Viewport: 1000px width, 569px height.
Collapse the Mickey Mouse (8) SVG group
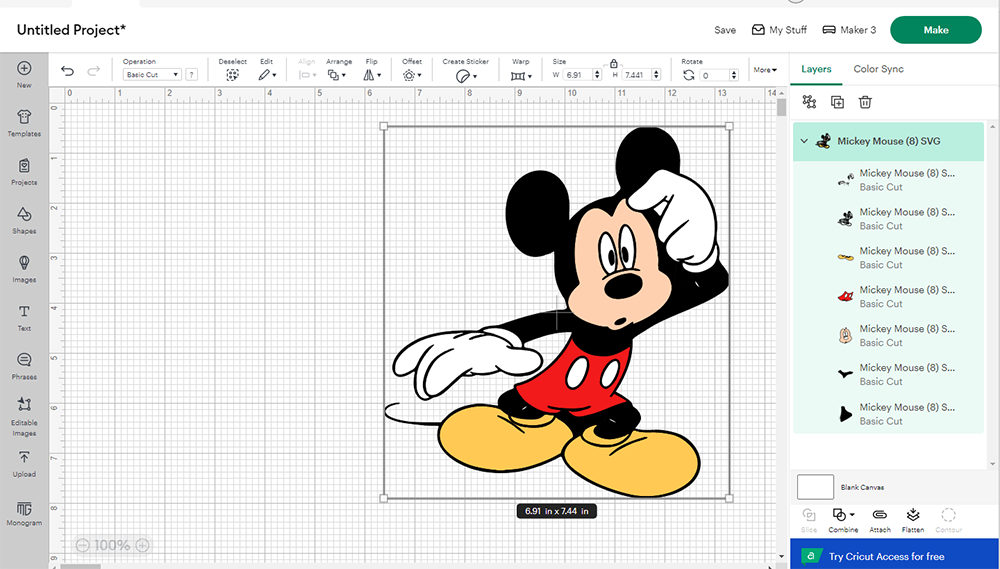(805, 142)
